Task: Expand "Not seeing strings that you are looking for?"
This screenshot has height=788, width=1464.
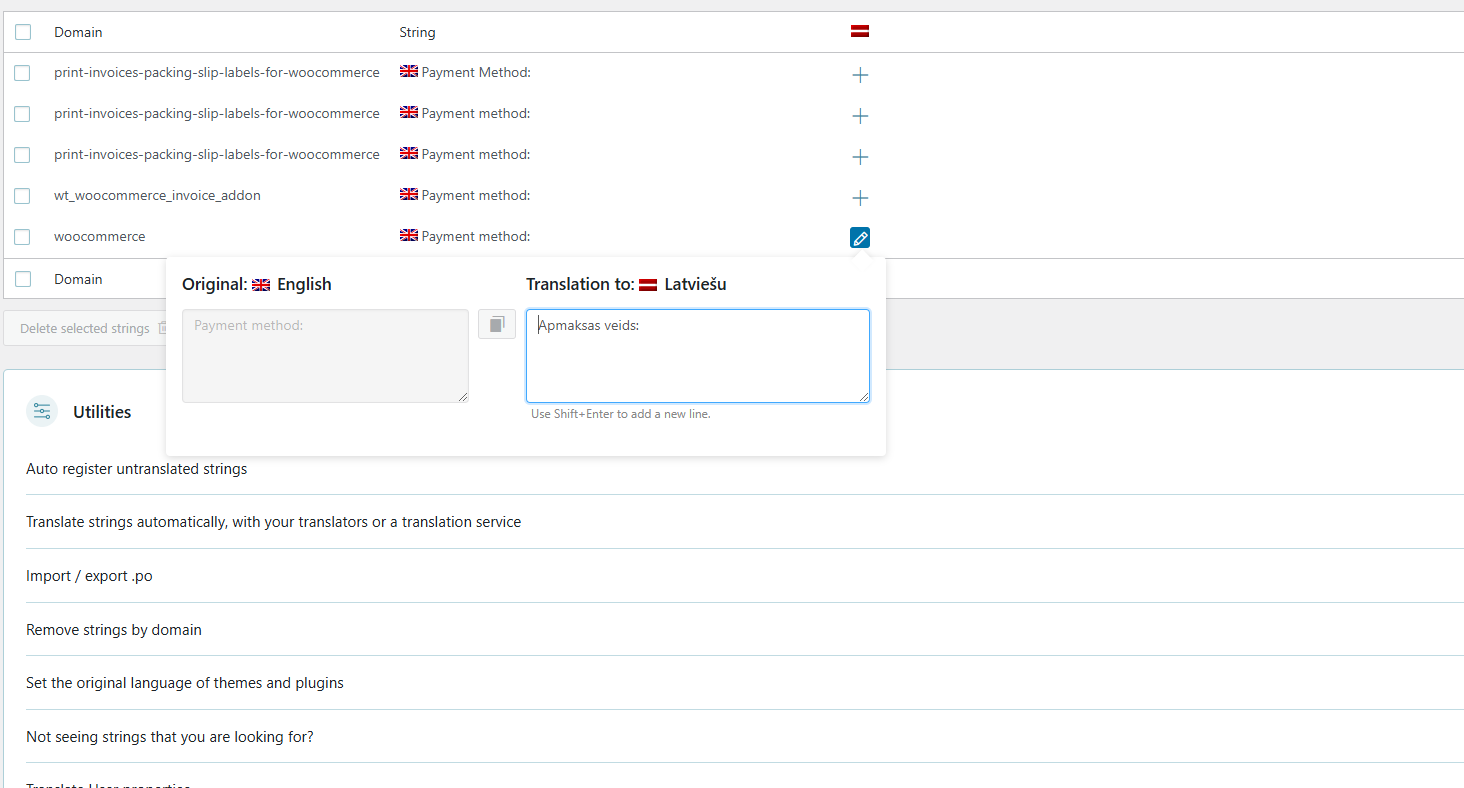Action: [x=170, y=737]
